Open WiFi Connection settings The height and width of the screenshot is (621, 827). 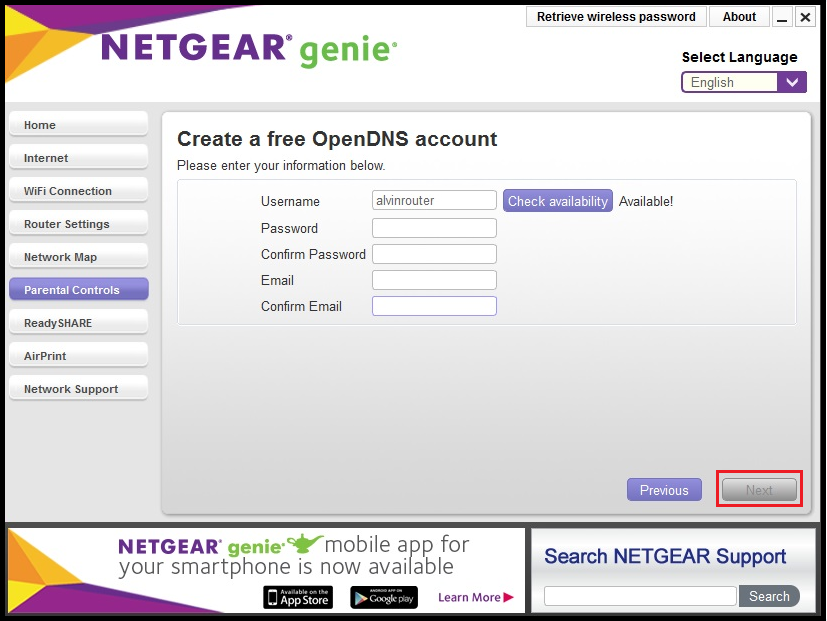[79, 191]
